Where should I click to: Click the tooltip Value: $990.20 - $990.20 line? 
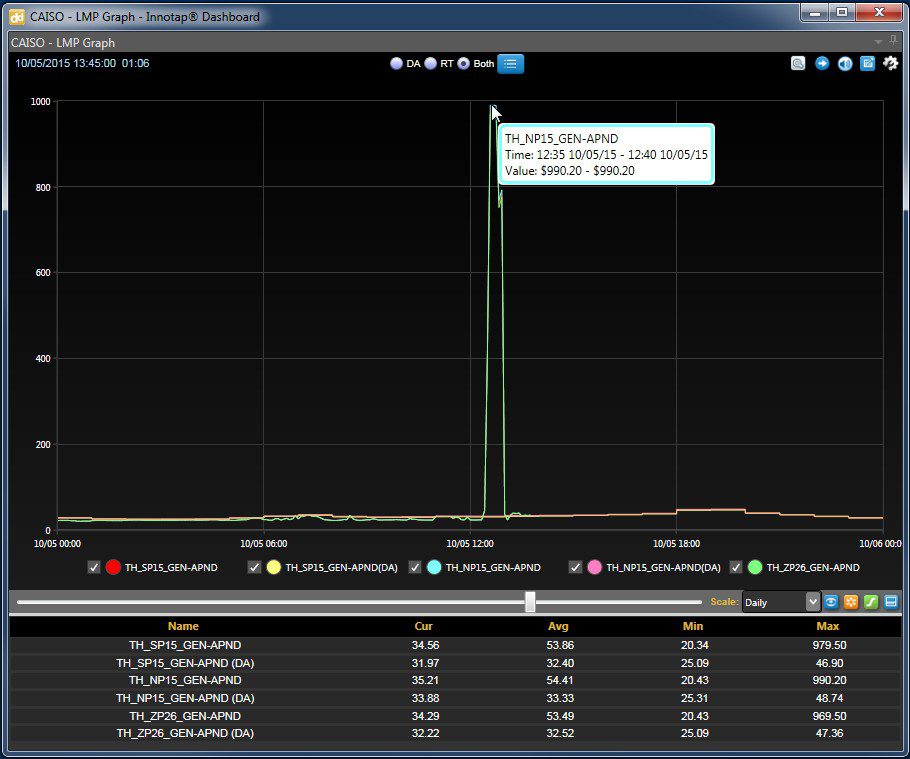(x=570, y=171)
